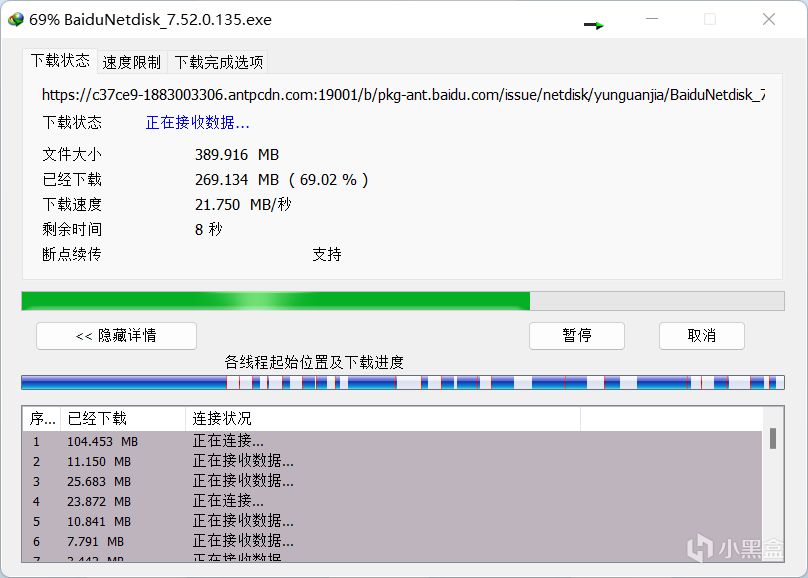Click the 隐藏详情 button

(116, 336)
